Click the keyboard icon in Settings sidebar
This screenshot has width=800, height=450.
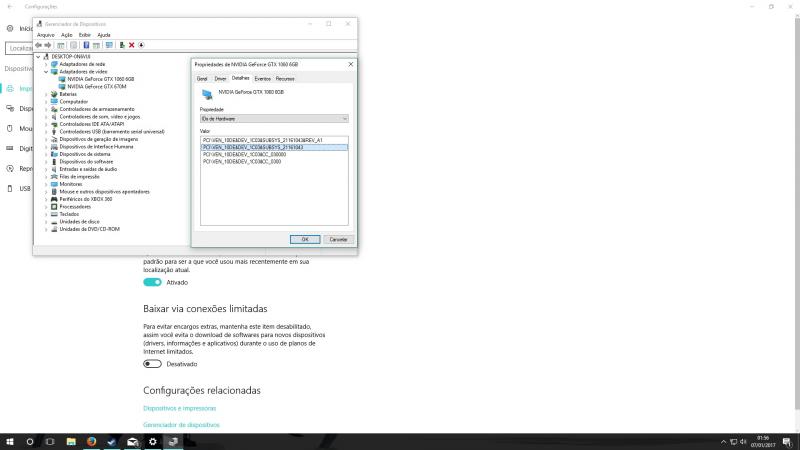point(10,148)
